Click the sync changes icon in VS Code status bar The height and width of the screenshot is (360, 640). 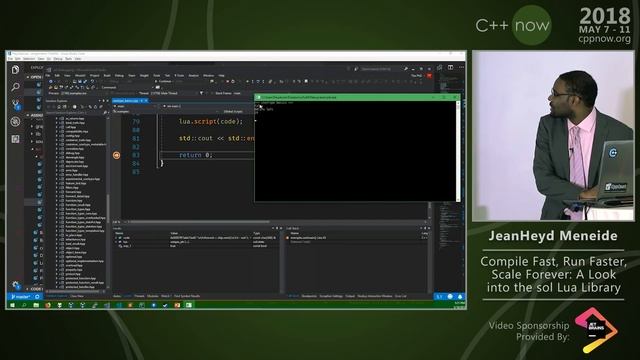(37, 296)
